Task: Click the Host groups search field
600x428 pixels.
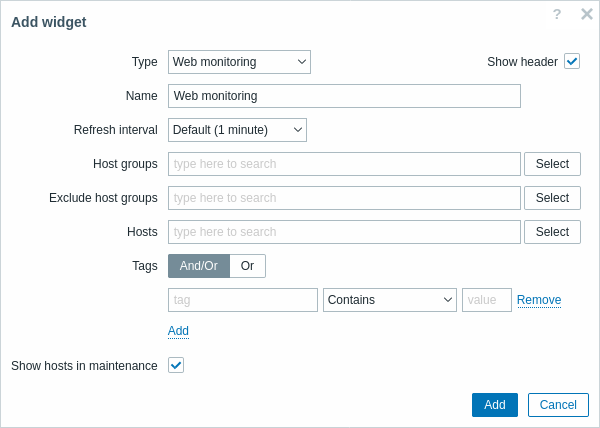Action: [344, 164]
